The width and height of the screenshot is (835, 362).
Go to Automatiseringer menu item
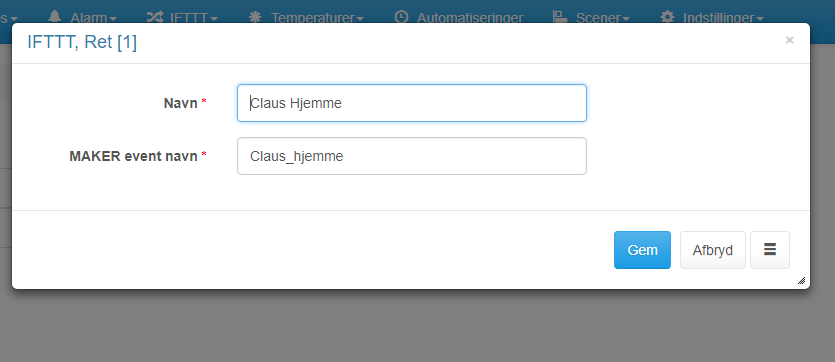(470, 18)
